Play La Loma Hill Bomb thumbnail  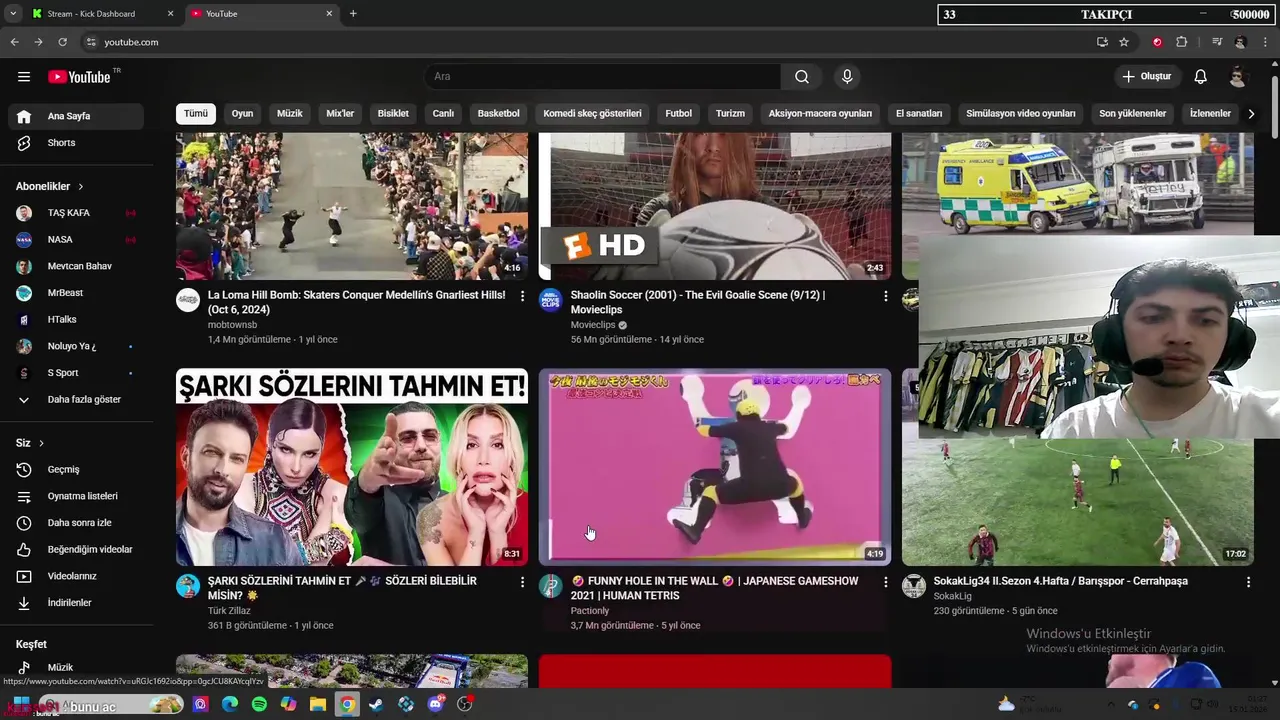click(x=352, y=206)
